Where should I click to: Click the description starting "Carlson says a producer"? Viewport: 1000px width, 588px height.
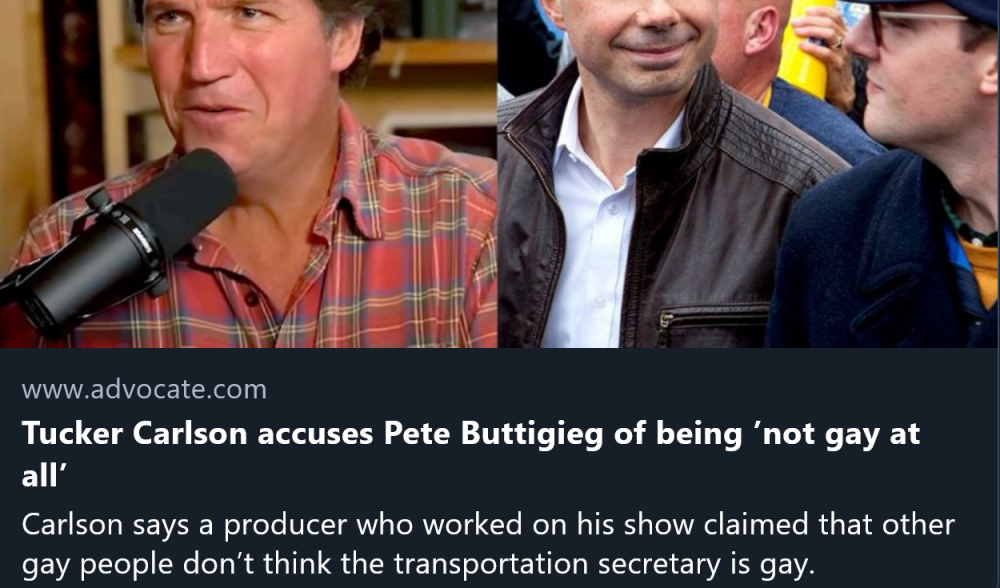[488, 545]
